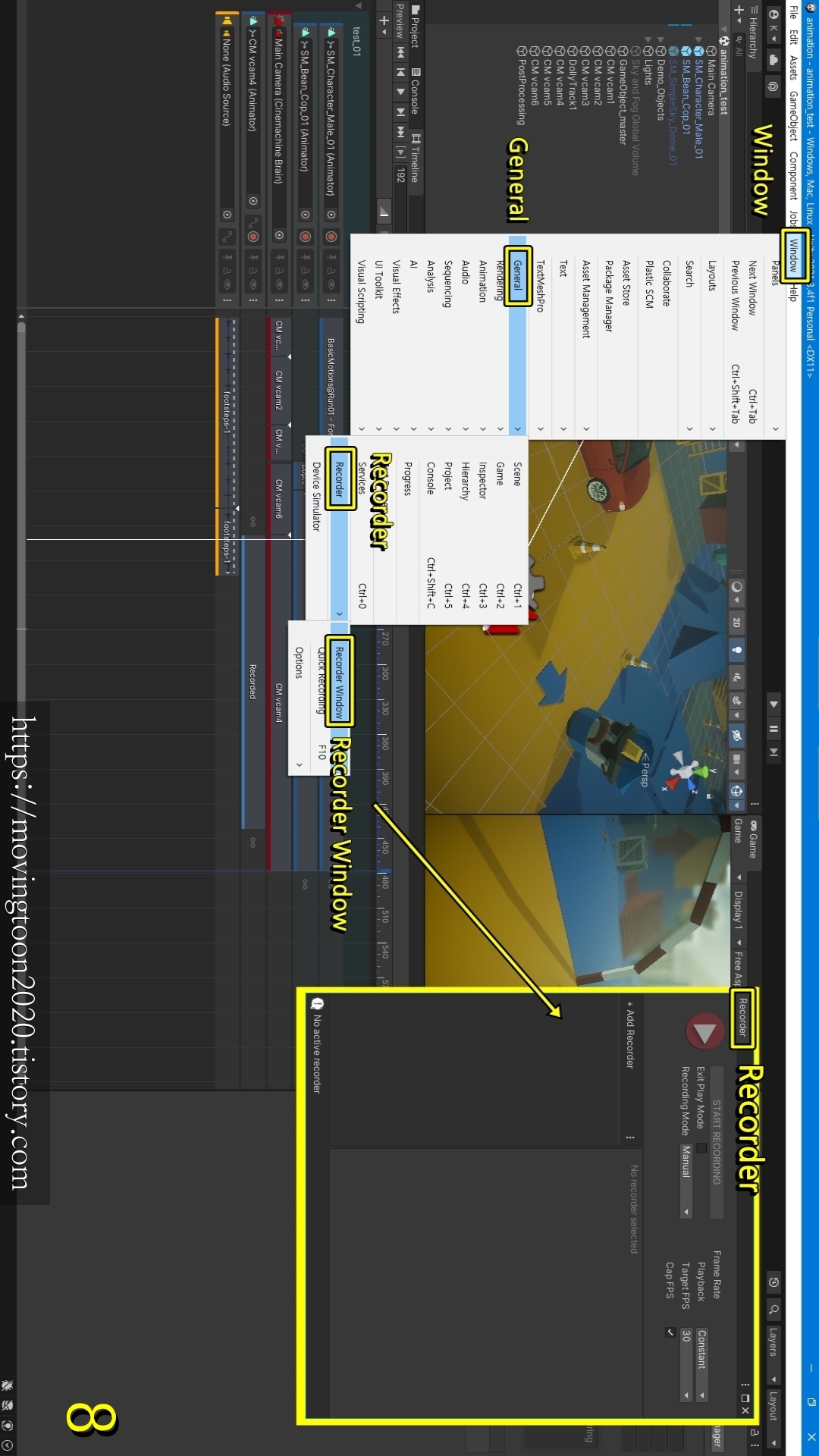Image resolution: width=819 pixels, height=1456 pixels.
Task: Open the GameObject menu
Action: 793,115
